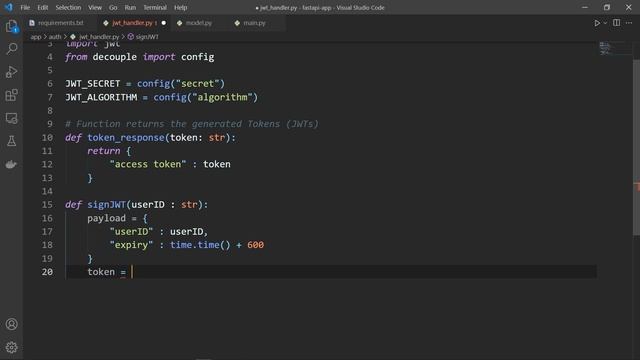
Task: Click the signJWT function definition name
Action: point(106,204)
